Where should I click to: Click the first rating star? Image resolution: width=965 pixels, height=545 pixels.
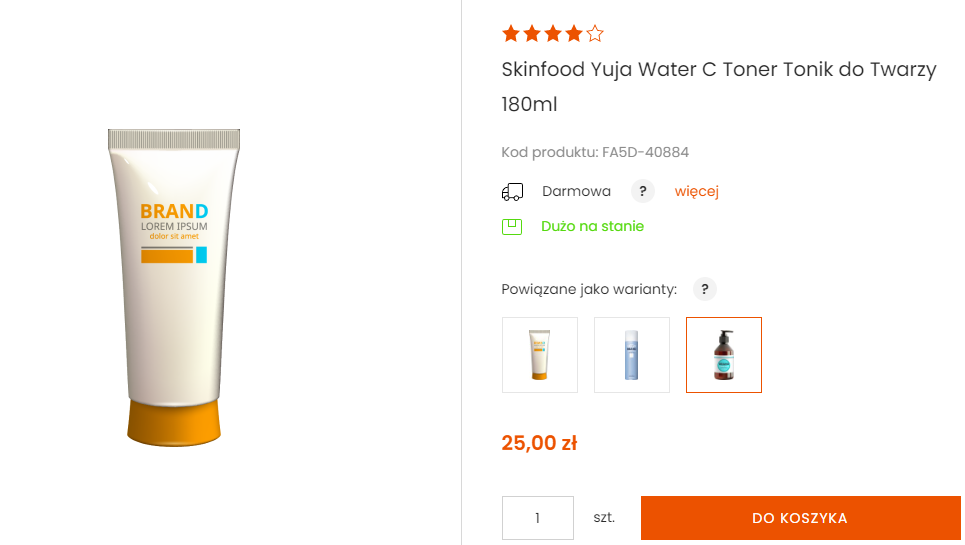click(x=510, y=34)
